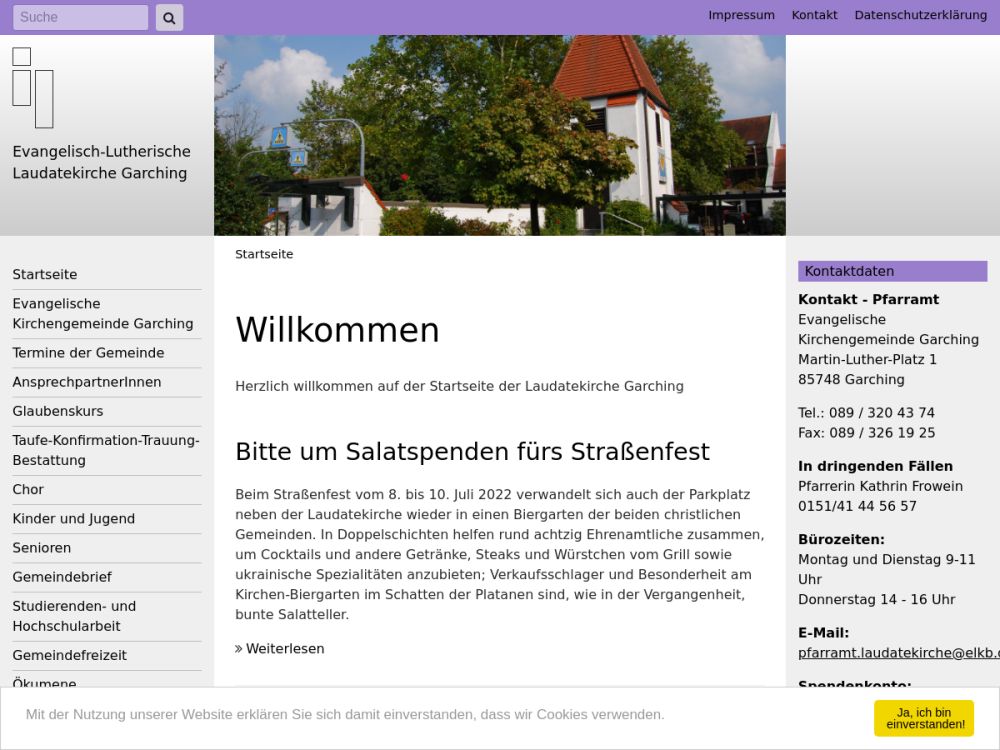Click the pfarramt.laudatekirche email address
Screen dimensions: 1000x750
898,653
